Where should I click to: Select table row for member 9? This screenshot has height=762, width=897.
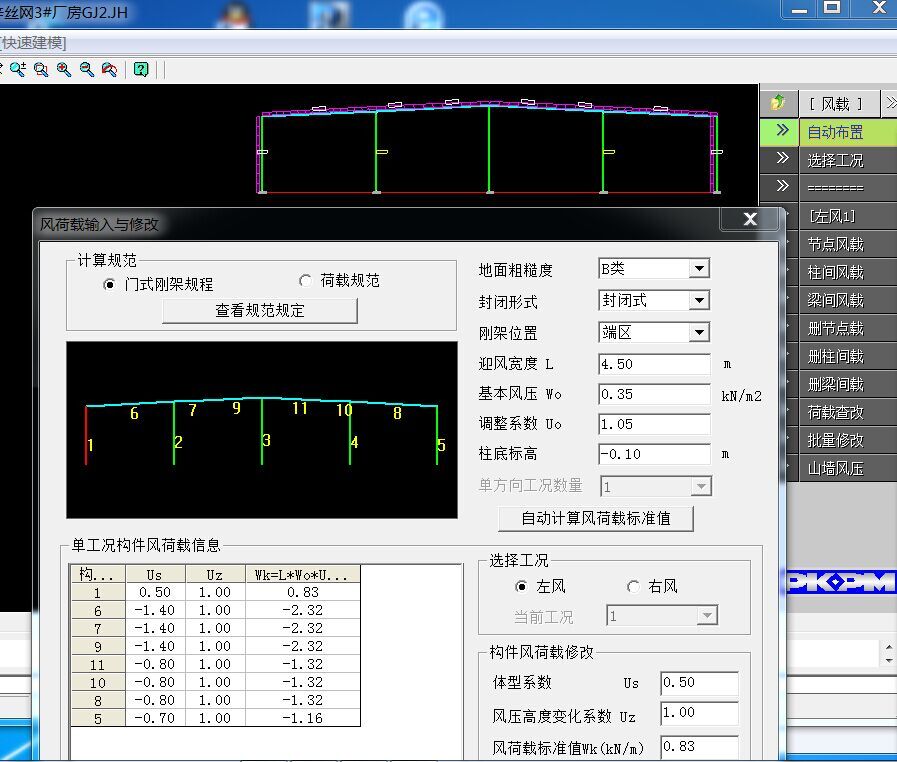216,646
